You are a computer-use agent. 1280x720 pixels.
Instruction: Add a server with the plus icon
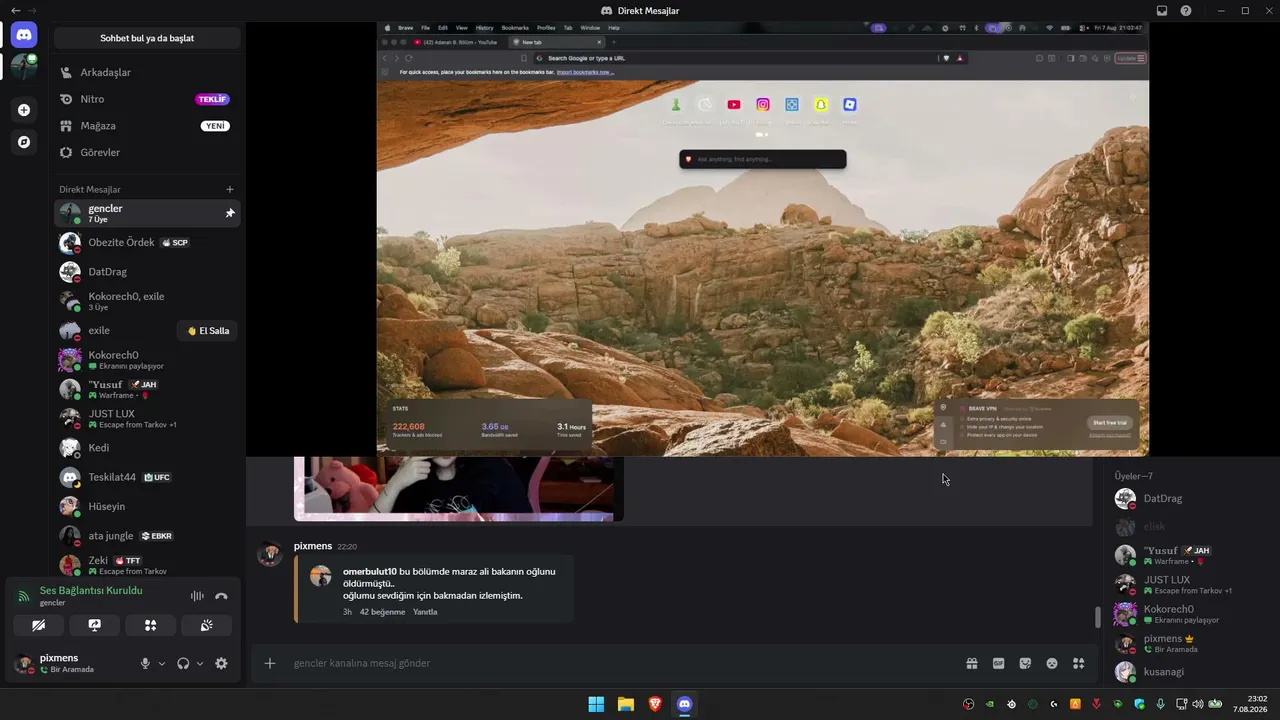tap(24, 110)
